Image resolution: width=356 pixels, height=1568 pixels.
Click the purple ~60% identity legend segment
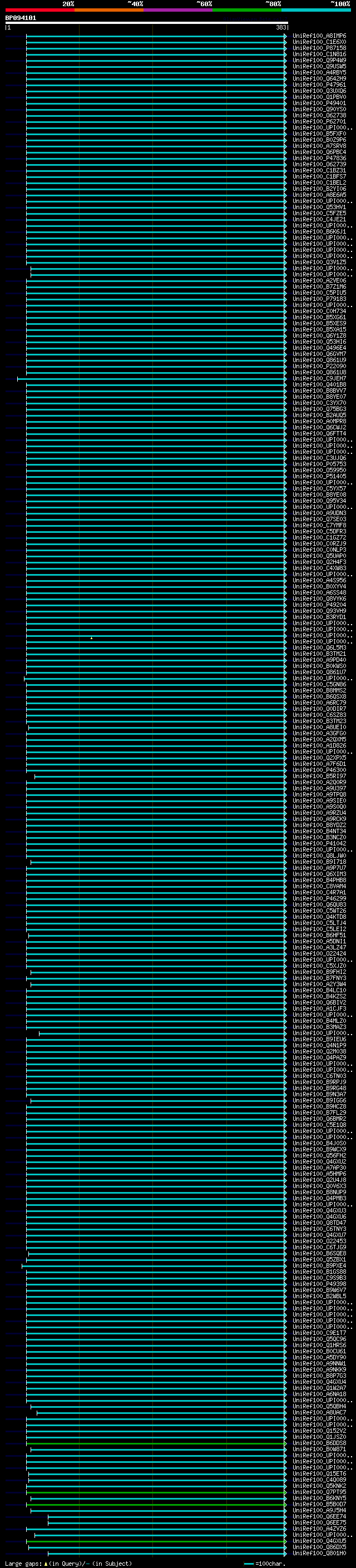click(179, 10)
